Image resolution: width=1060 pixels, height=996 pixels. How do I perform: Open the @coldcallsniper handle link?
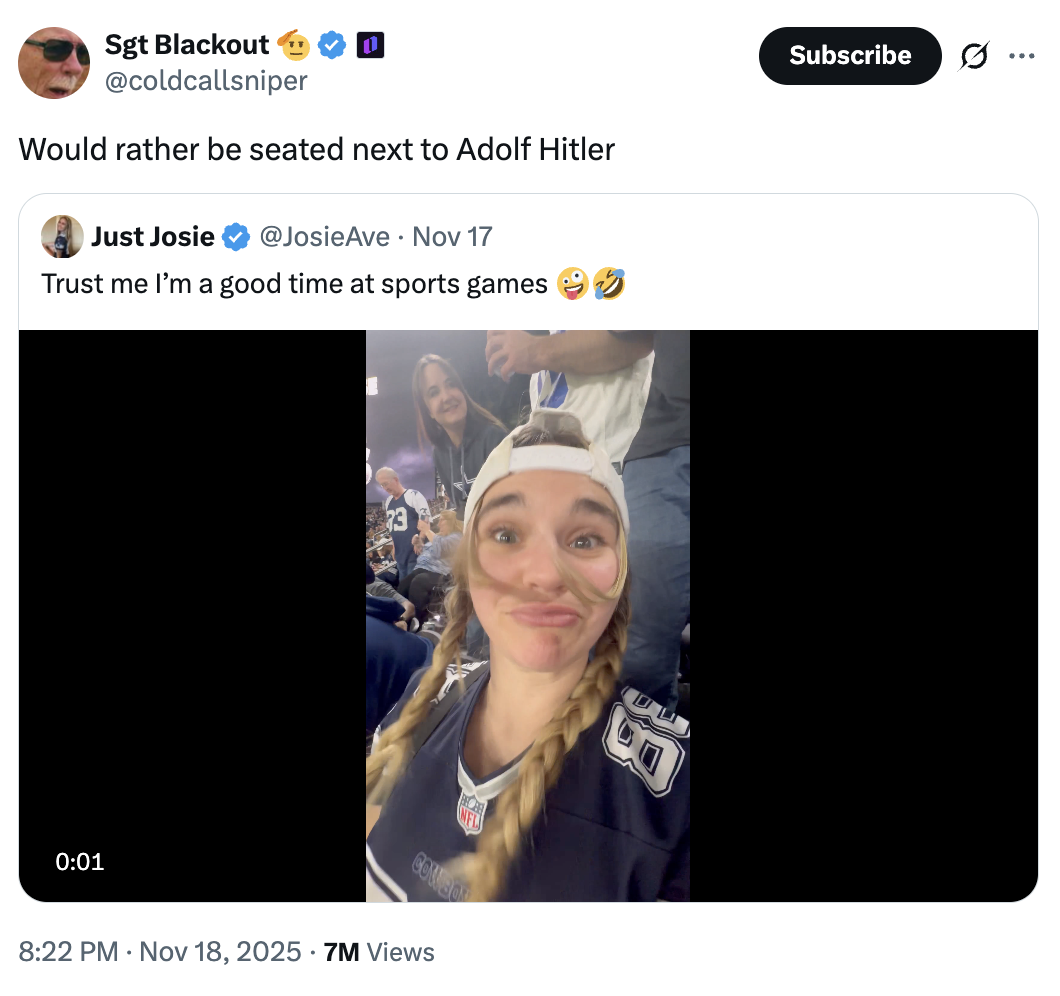point(207,80)
